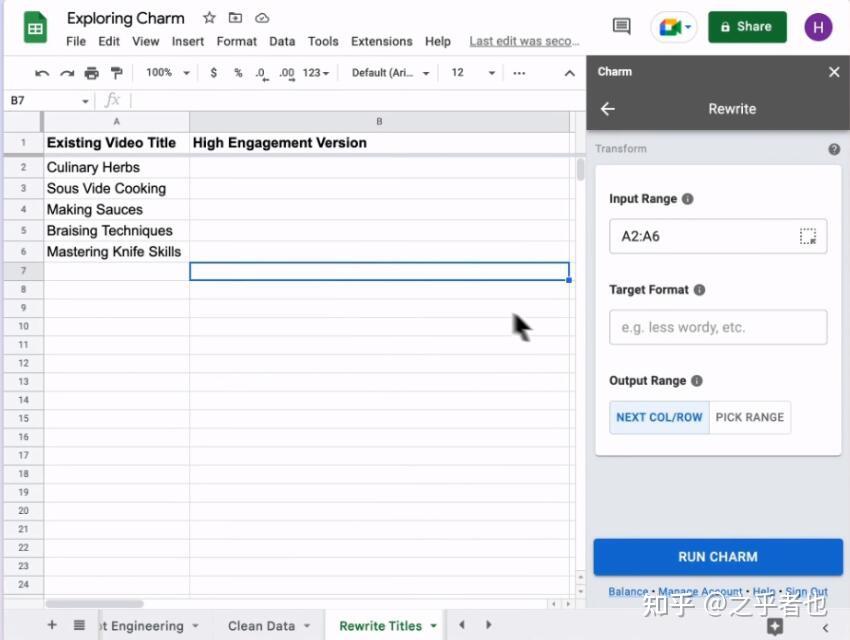
Task: Open the zoom level dropdown
Action: [x=166, y=72]
